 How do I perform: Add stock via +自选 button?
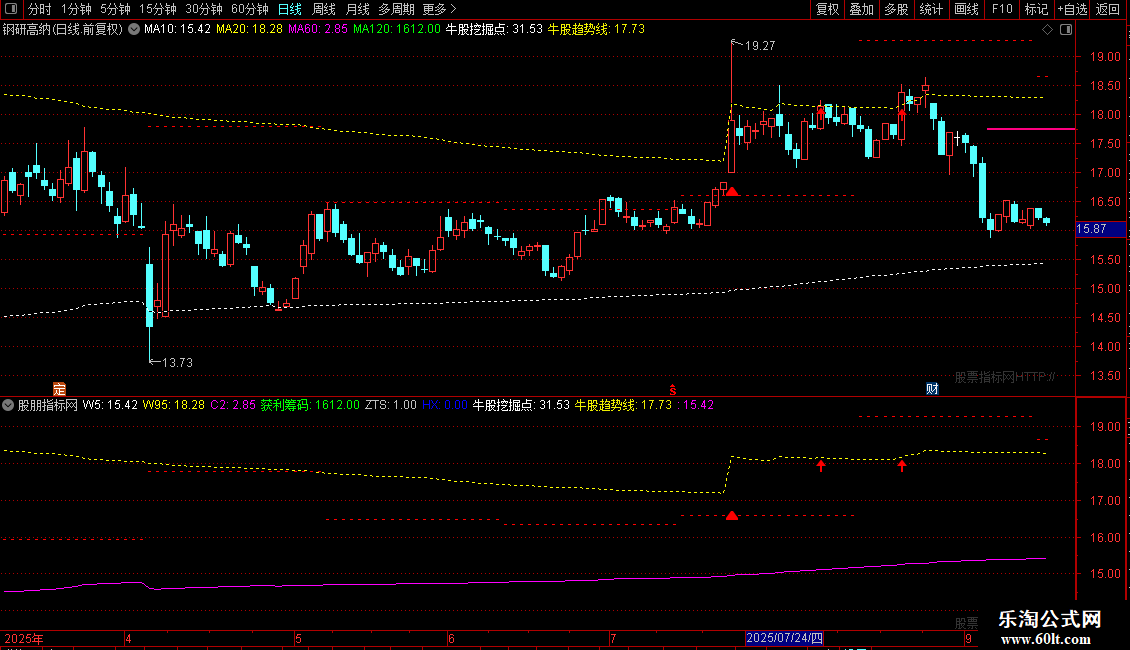click(x=1072, y=9)
